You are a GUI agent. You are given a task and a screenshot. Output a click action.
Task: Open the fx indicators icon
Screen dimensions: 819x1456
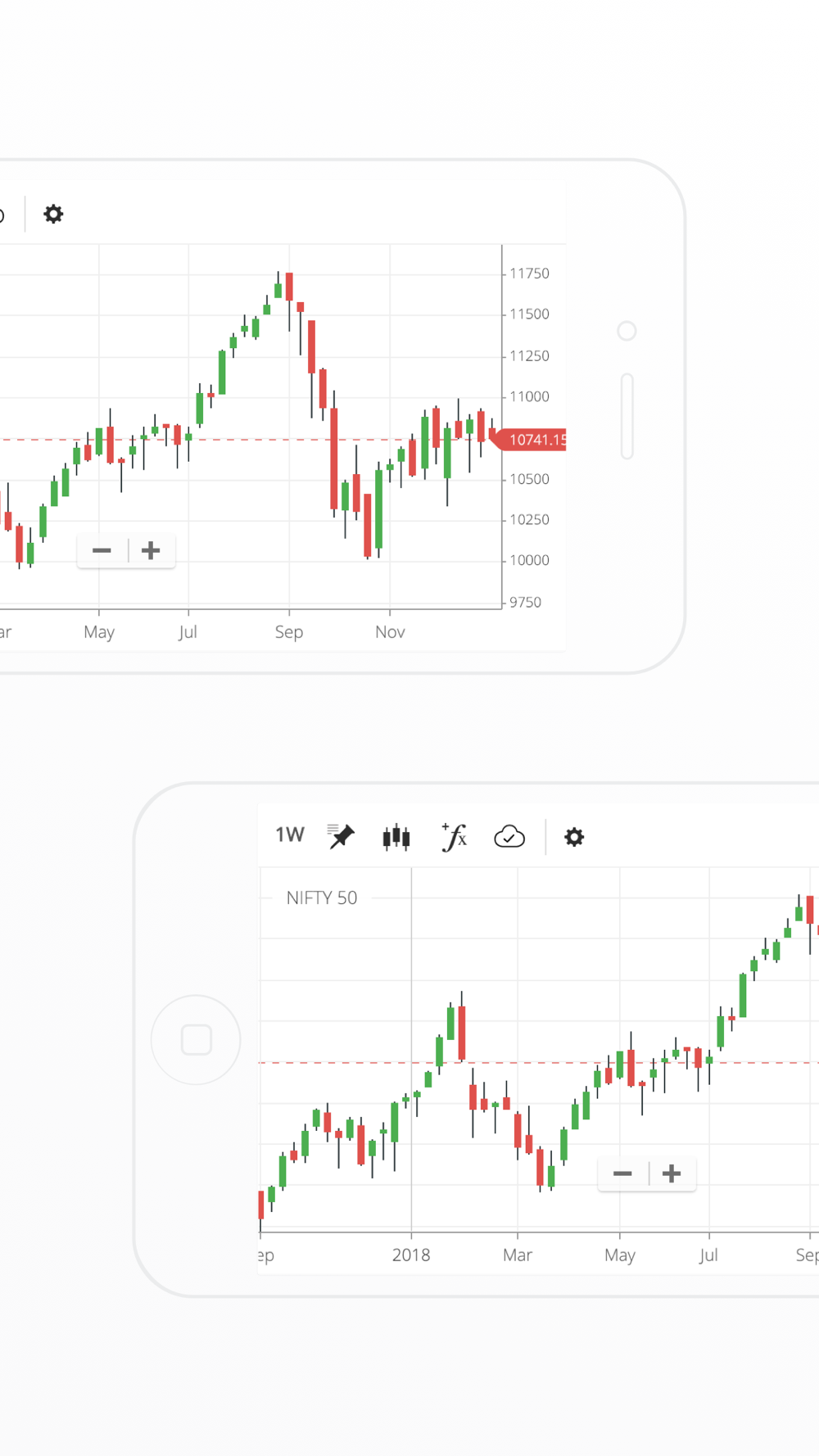(x=454, y=837)
